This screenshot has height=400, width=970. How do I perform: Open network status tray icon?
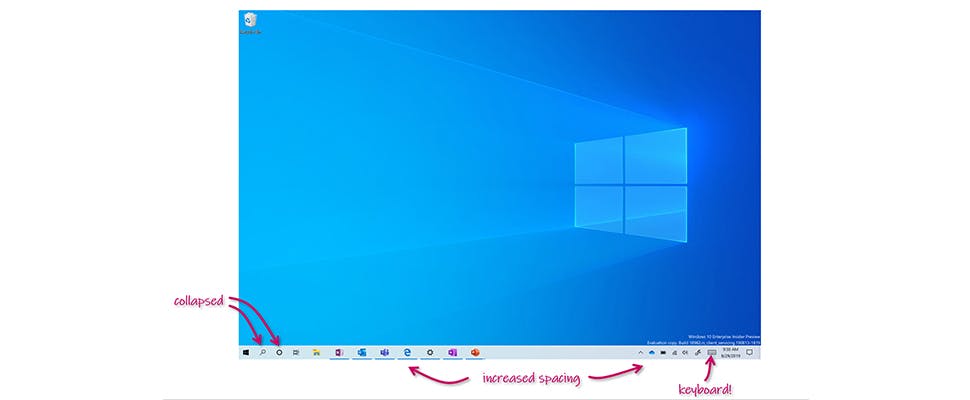[675, 352]
